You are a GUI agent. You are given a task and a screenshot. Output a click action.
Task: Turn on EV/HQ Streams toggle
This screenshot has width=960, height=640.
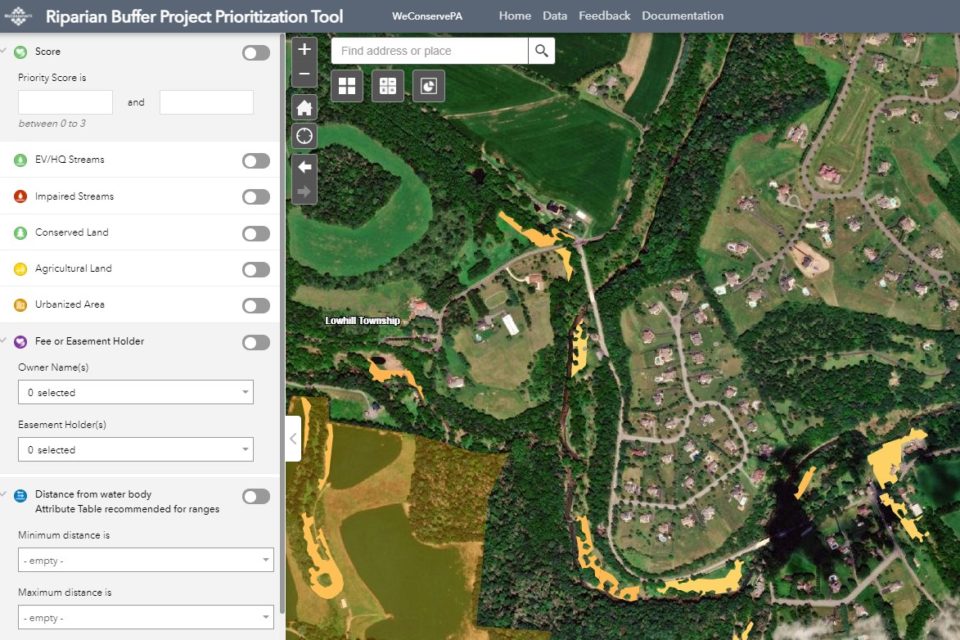[x=256, y=161]
